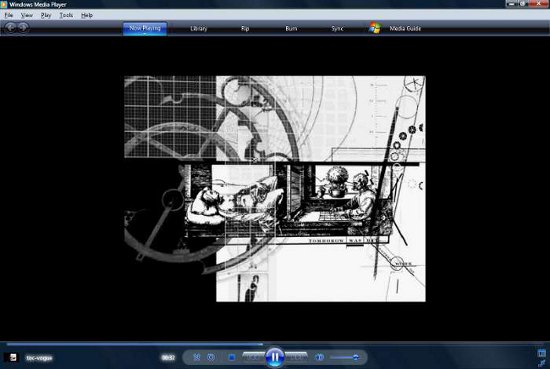Stop the video with the Stop button
The width and height of the screenshot is (550, 369).
click(x=232, y=357)
